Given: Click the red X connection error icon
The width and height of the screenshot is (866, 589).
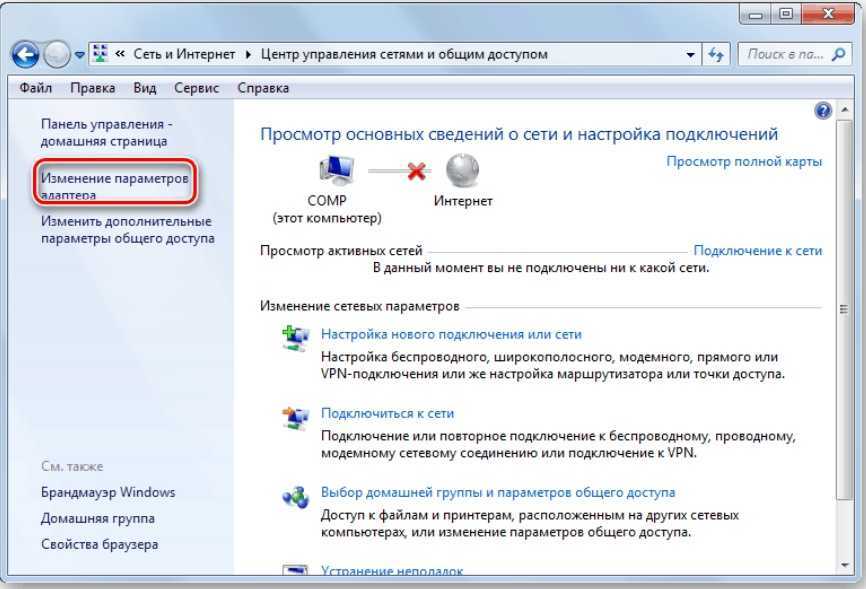Looking at the screenshot, I should 416,171.
